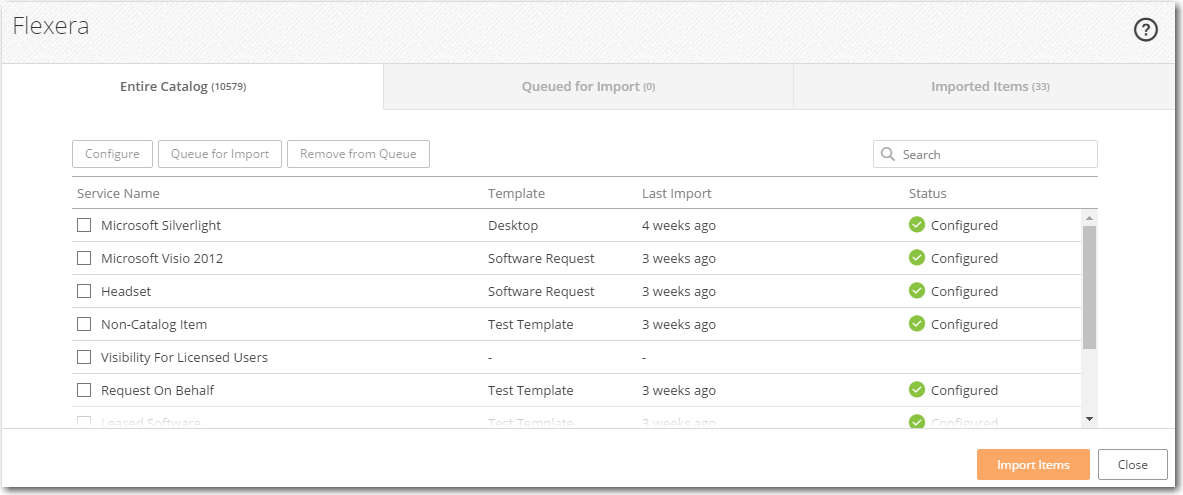Screen dimensions: 1183x495
Task: Click Microsoft Visio 2012's green status checkmark
Action: pyautogui.click(x=916, y=258)
